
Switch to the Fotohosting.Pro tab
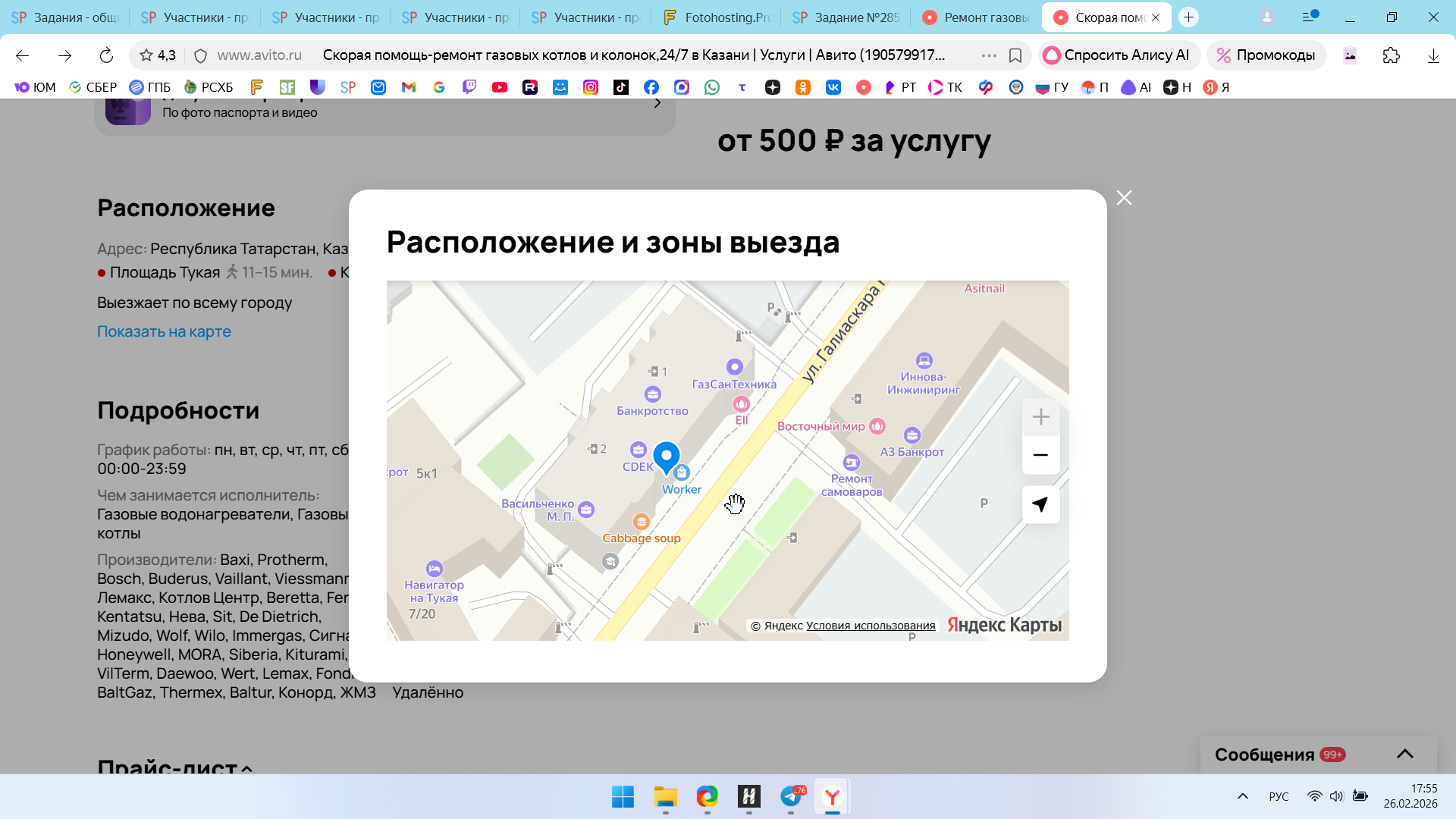click(717, 17)
